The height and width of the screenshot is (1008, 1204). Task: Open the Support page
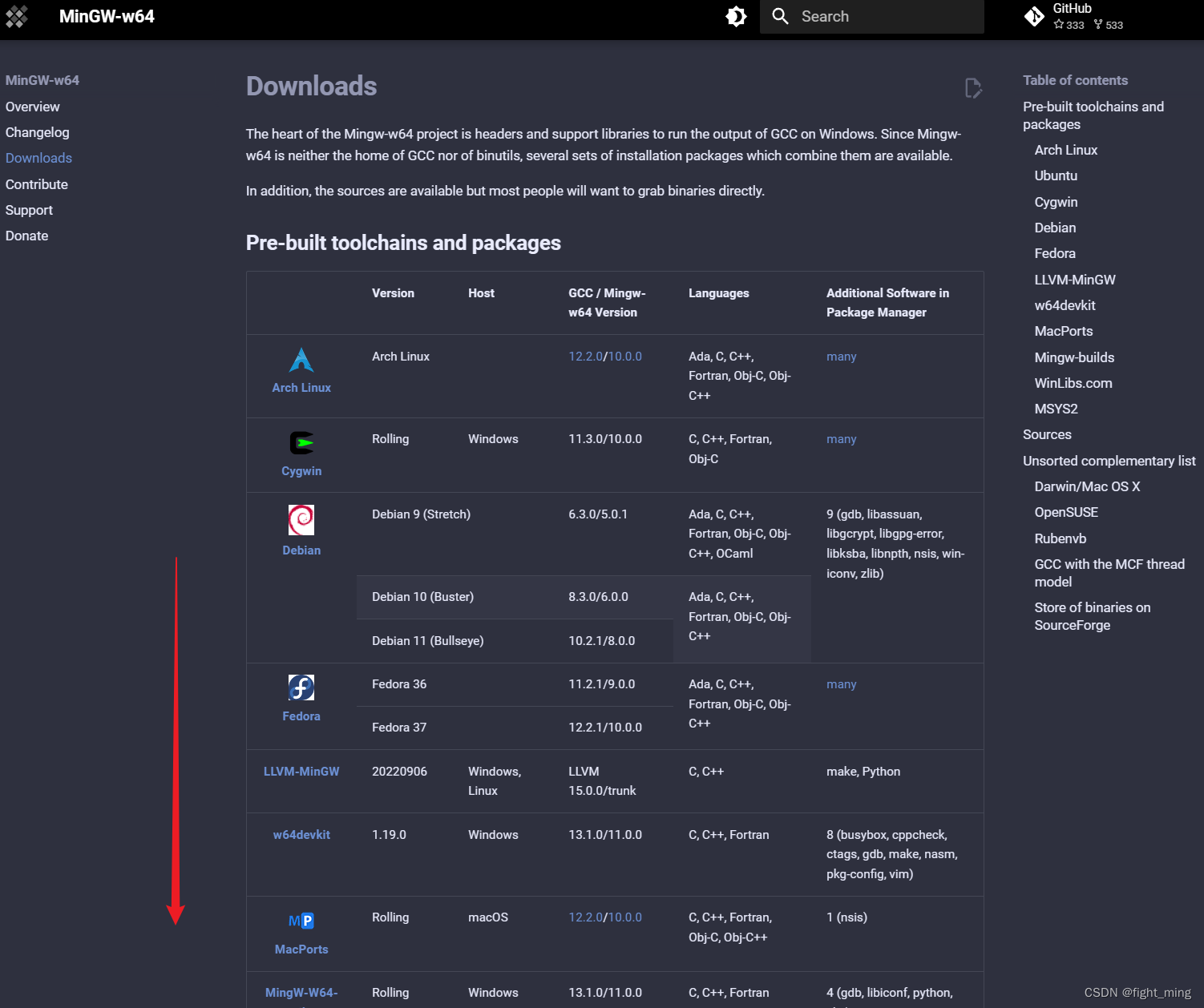click(29, 210)
